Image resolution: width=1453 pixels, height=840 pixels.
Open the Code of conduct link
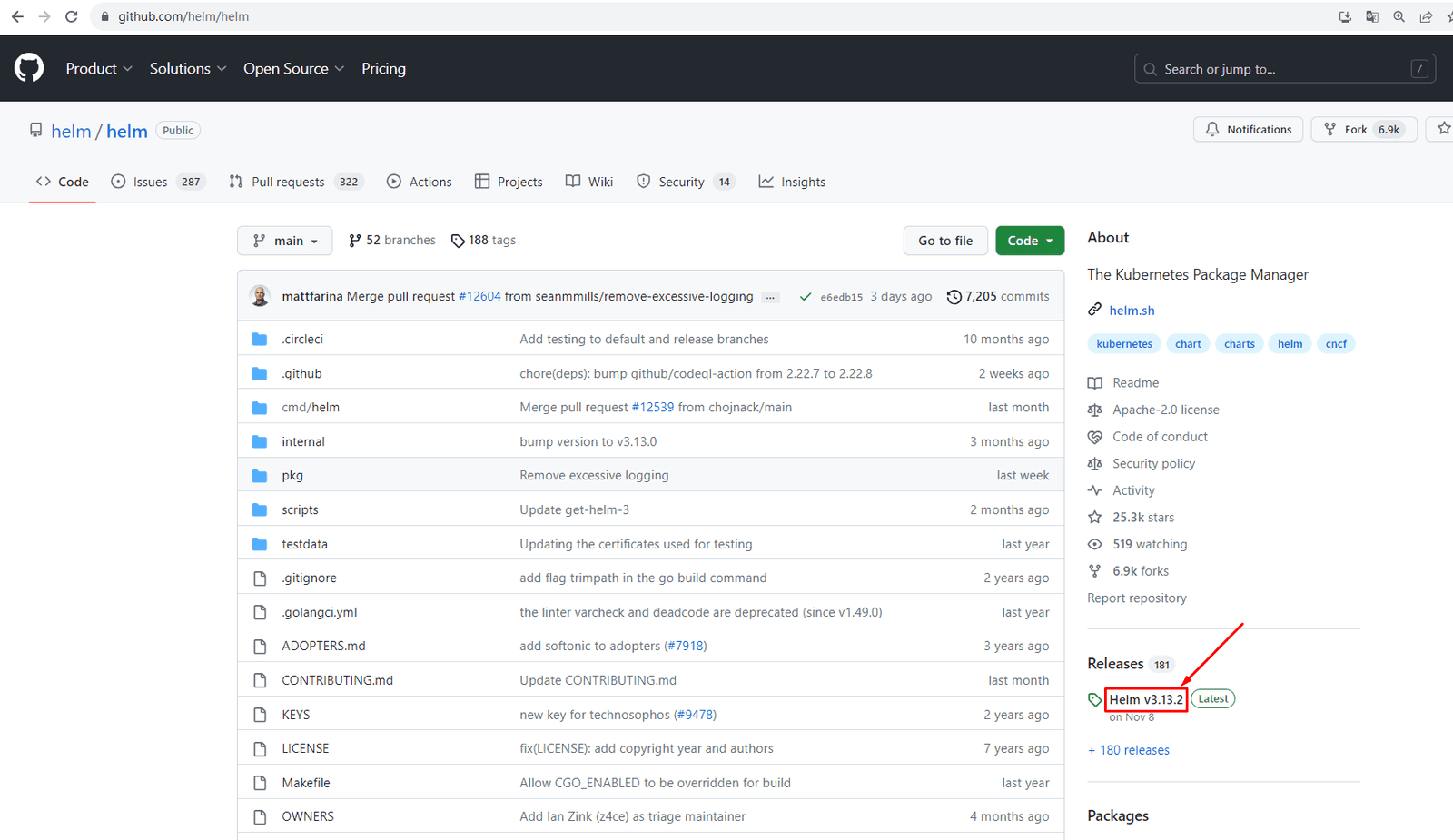tap(1160, 437)
